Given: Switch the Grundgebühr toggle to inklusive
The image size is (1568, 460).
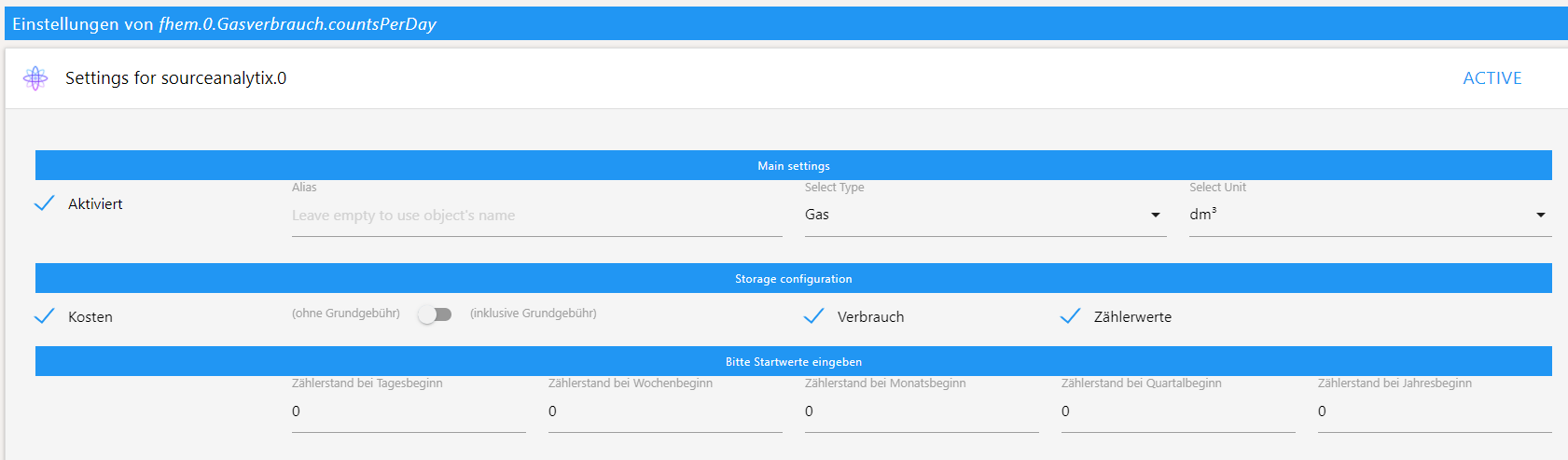Looking at the screenshot, I should pyautogui.click(x=435, y=314).
